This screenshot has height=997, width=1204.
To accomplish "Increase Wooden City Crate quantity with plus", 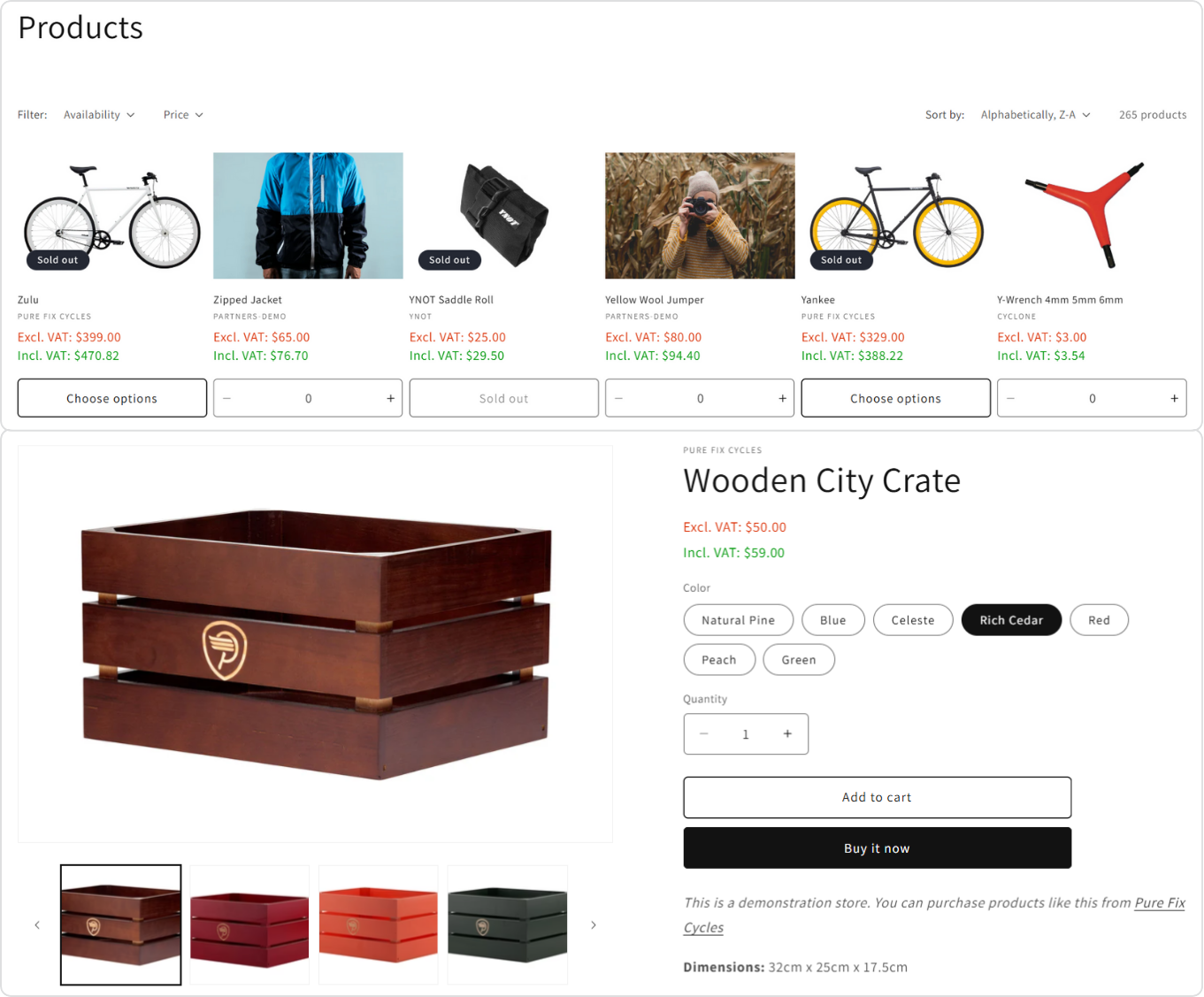I will pos(787,734).
